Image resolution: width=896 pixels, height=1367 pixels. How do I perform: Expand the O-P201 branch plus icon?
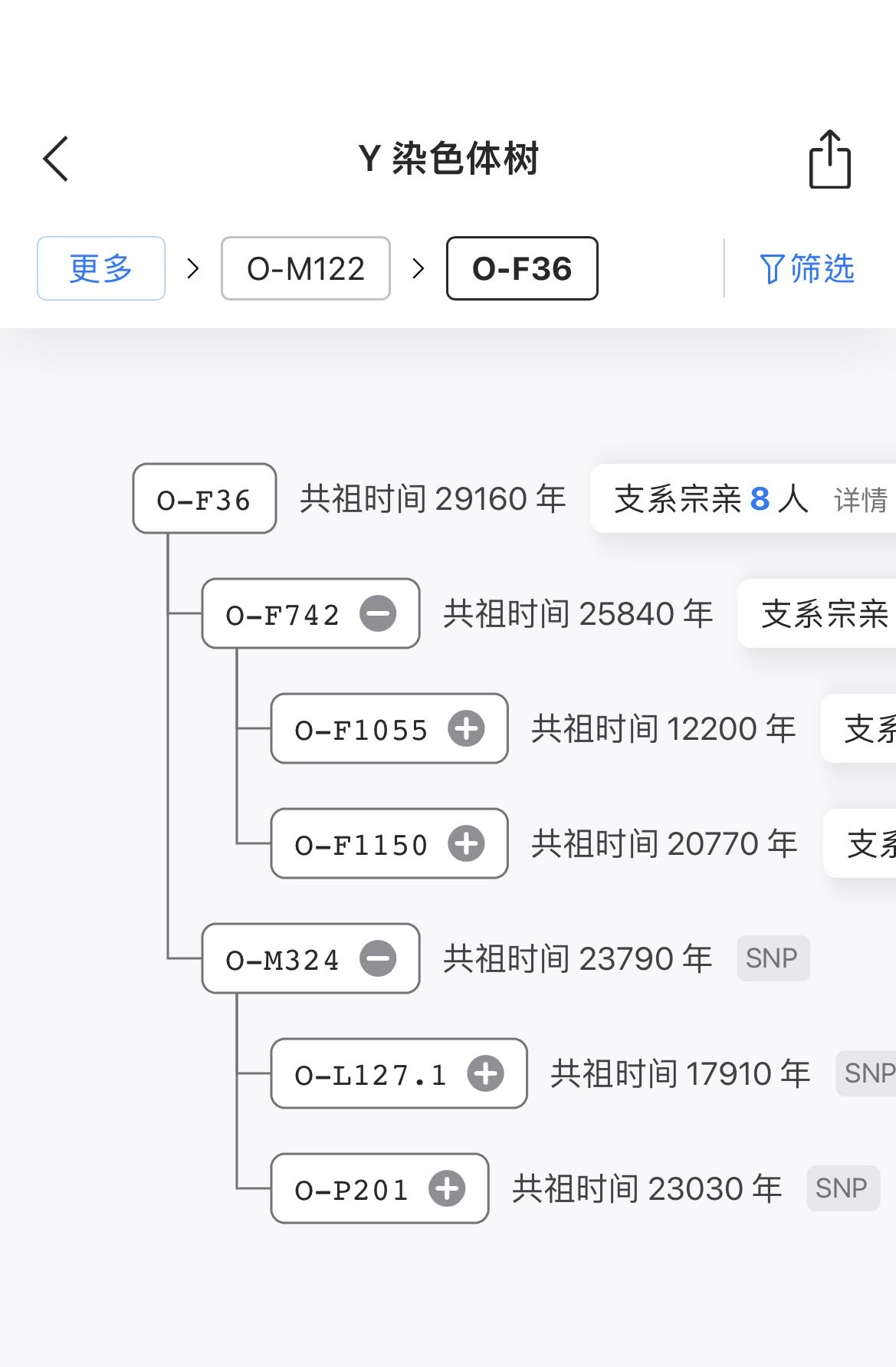pyautogui.click(x=448, y=1189)
